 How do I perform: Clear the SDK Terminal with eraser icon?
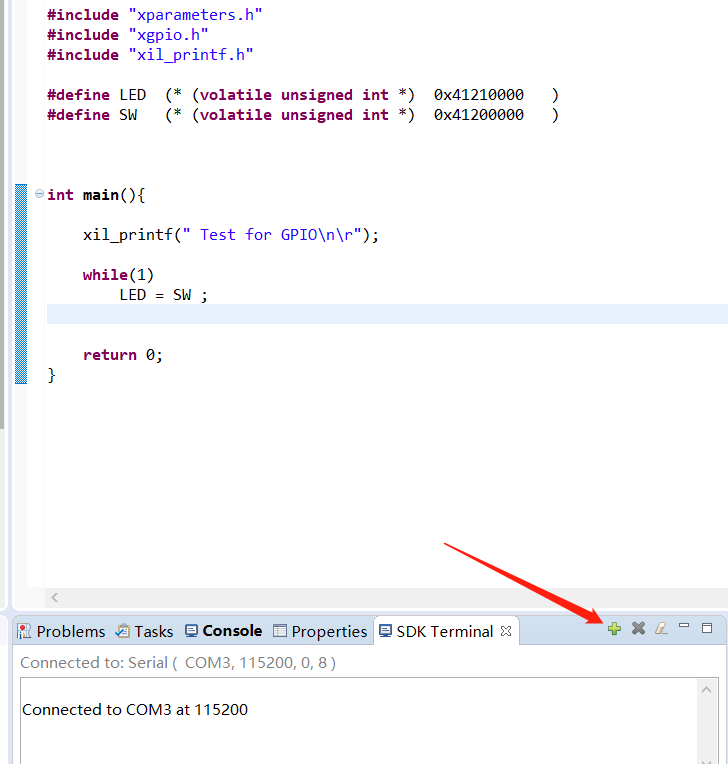pos(661,629)
